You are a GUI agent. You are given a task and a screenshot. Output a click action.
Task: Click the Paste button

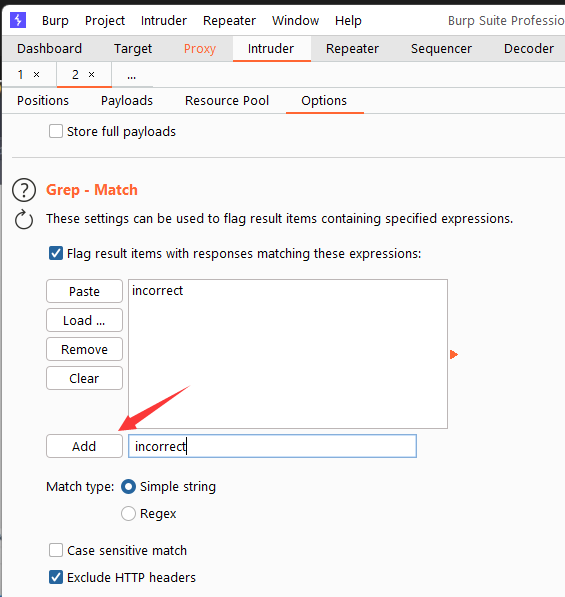(x=85, y=291)
